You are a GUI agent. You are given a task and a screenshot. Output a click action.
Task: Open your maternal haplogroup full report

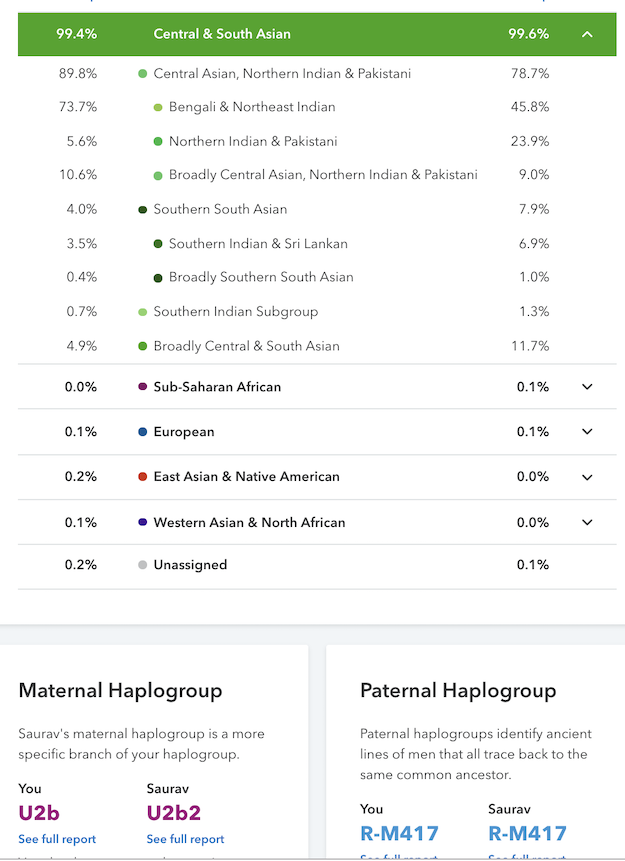(x=57, y=839)
